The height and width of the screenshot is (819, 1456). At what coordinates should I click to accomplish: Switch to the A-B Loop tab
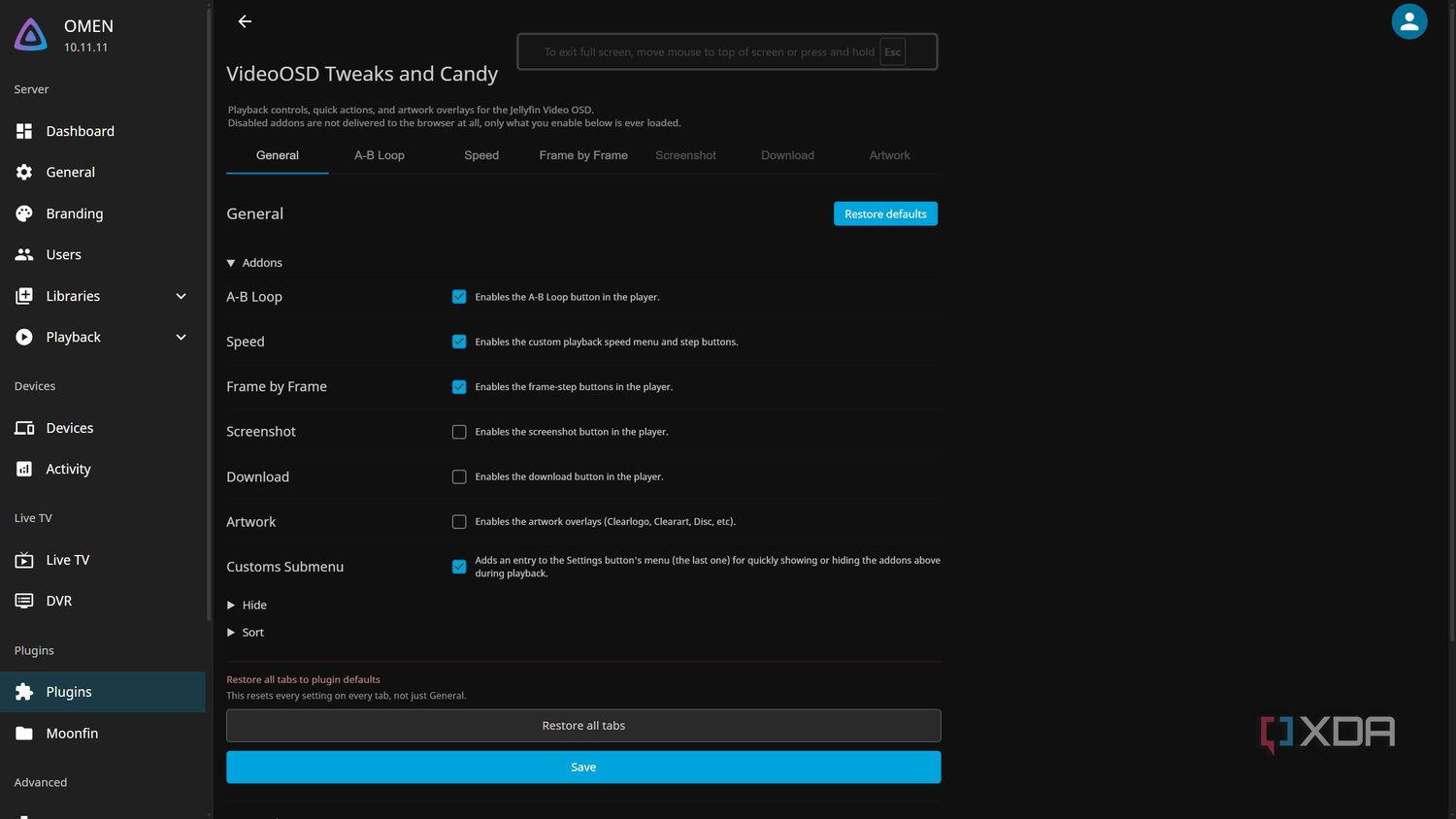point(380,155)
